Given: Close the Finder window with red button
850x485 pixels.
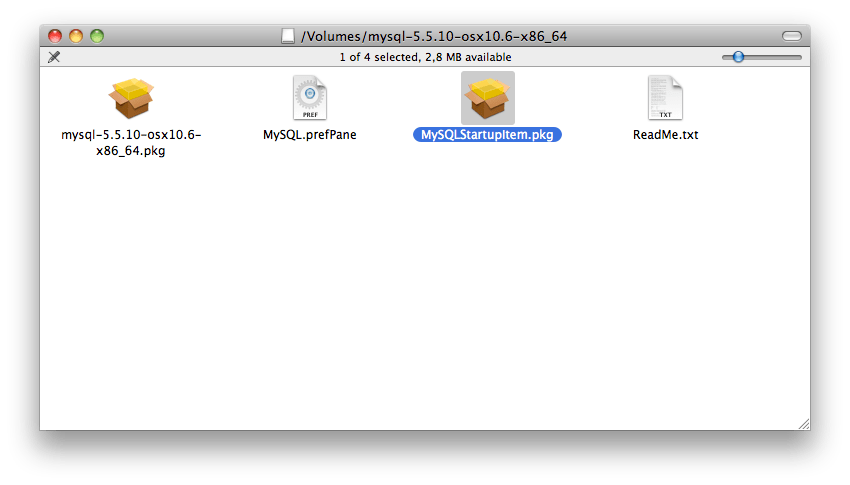Looking at the screenshot, I should [55, 36].
